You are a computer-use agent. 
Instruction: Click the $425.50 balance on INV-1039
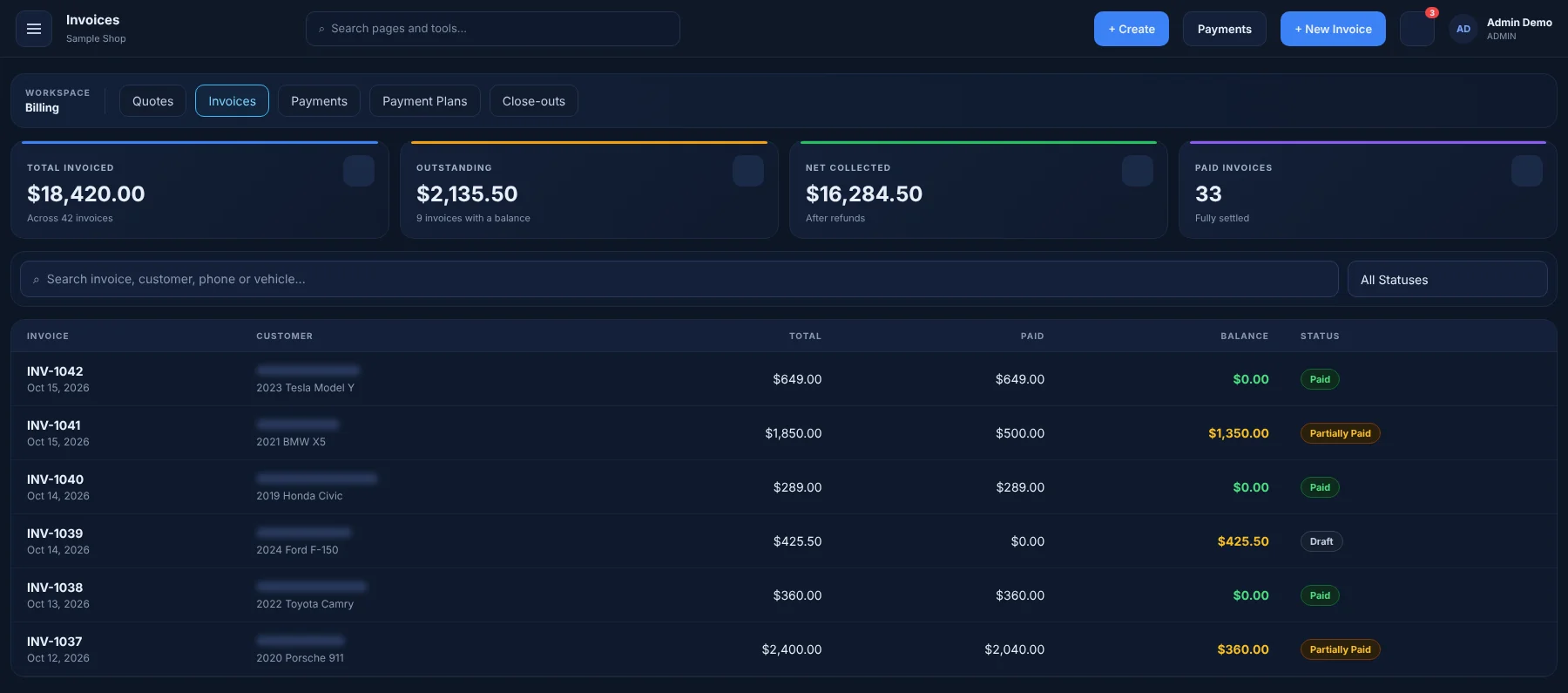point(1243,541)
